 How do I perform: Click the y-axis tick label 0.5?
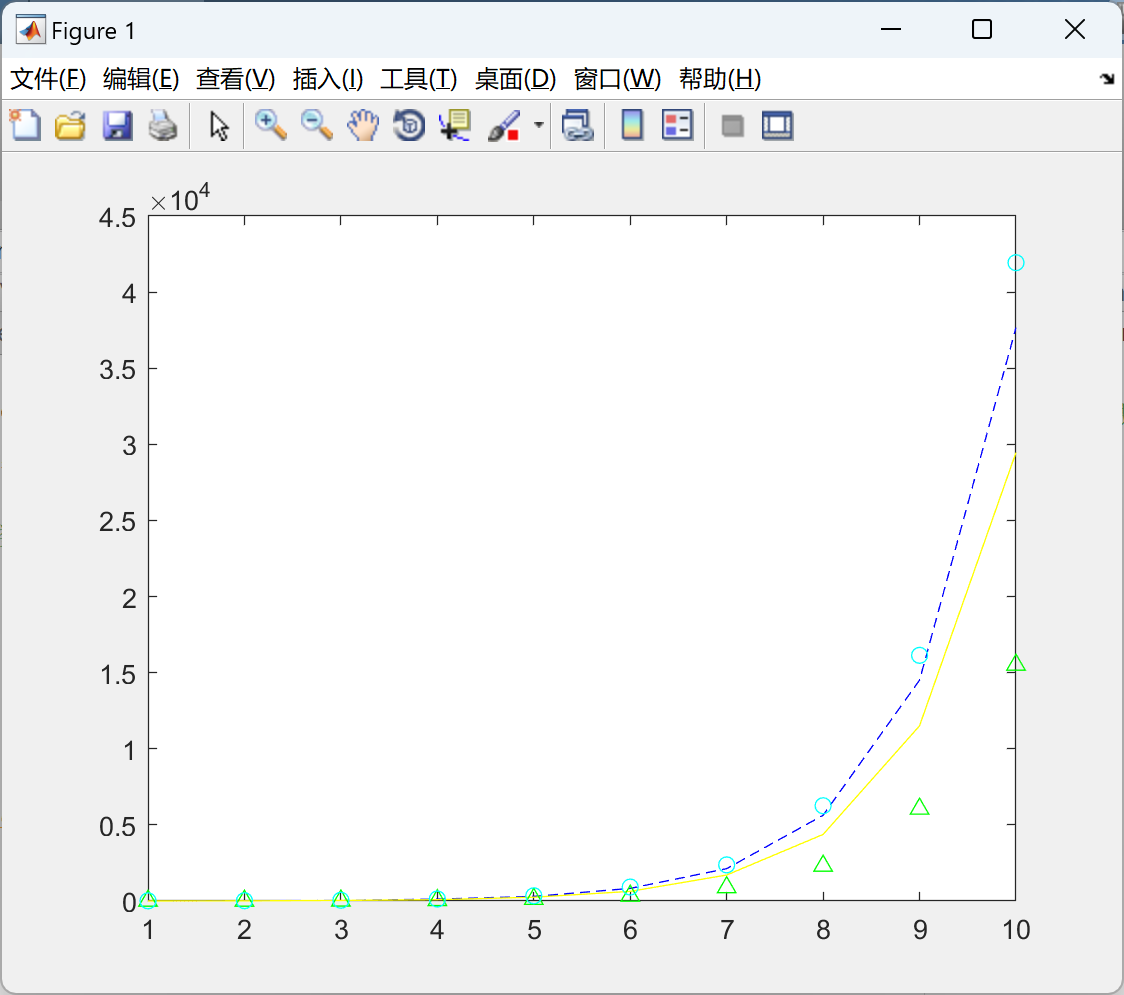click(x=118, y=827)
